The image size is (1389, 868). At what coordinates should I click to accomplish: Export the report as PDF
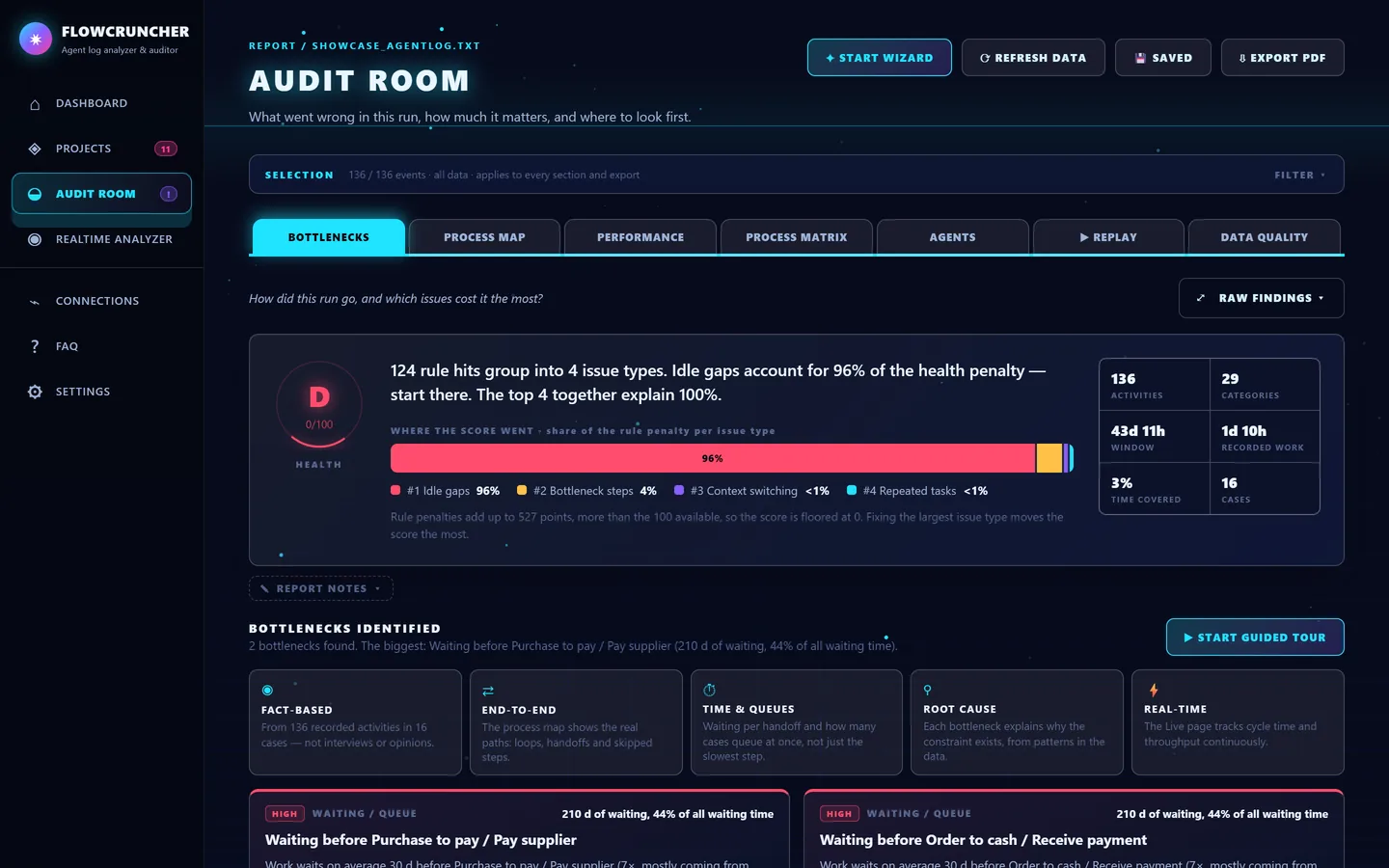pyautogui.click(x=1283, y=58)
